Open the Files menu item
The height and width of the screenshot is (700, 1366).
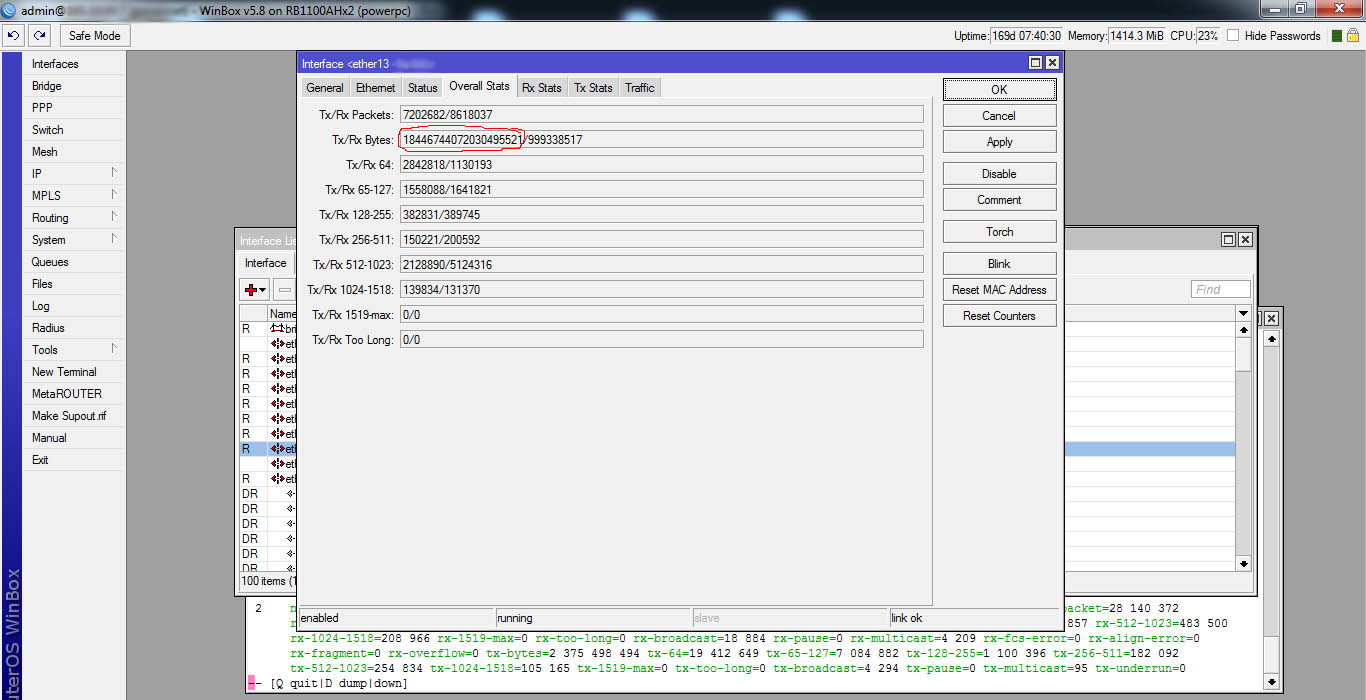[x=75, y=284]
